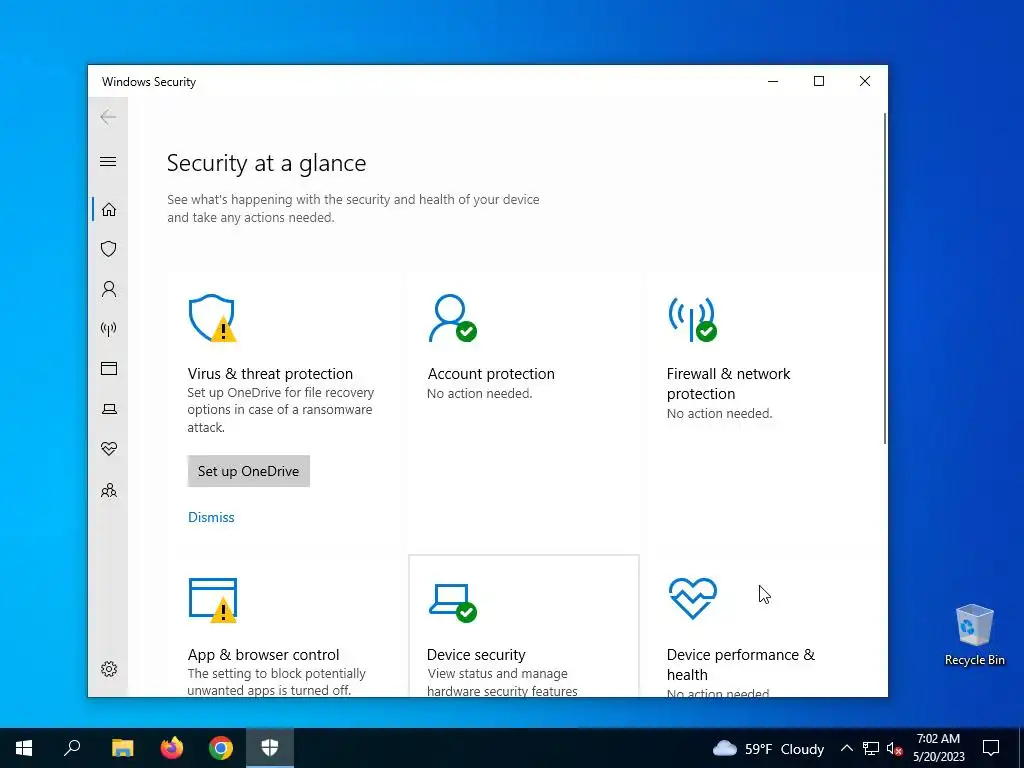Click the 'Set up OneDrive for file recovery' description

click(281, 410)
